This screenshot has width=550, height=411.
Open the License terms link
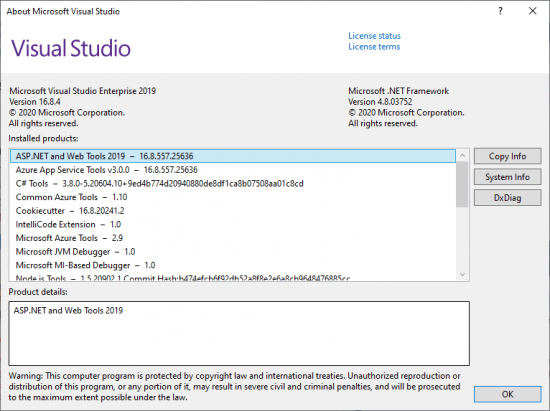[x=374, y=47]
